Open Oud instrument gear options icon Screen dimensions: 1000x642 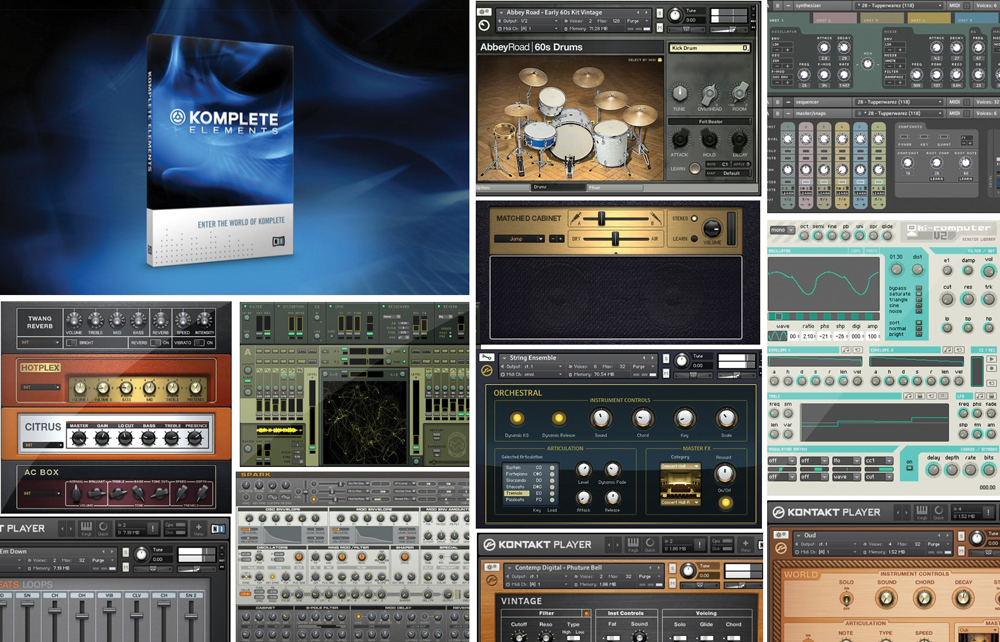tap(779, 535)
